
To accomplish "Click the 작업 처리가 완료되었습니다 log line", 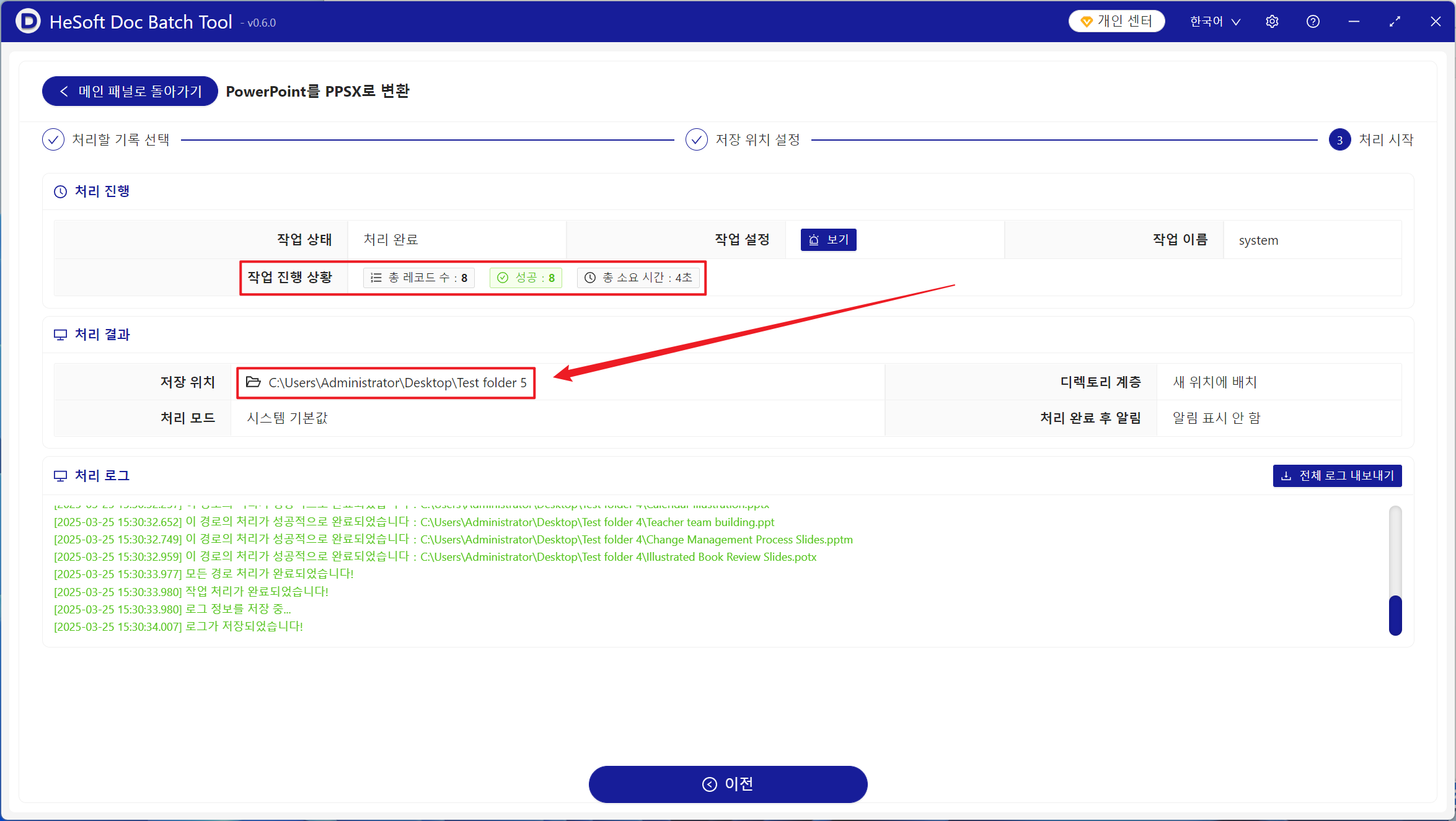I will click(x=191, y=592).
